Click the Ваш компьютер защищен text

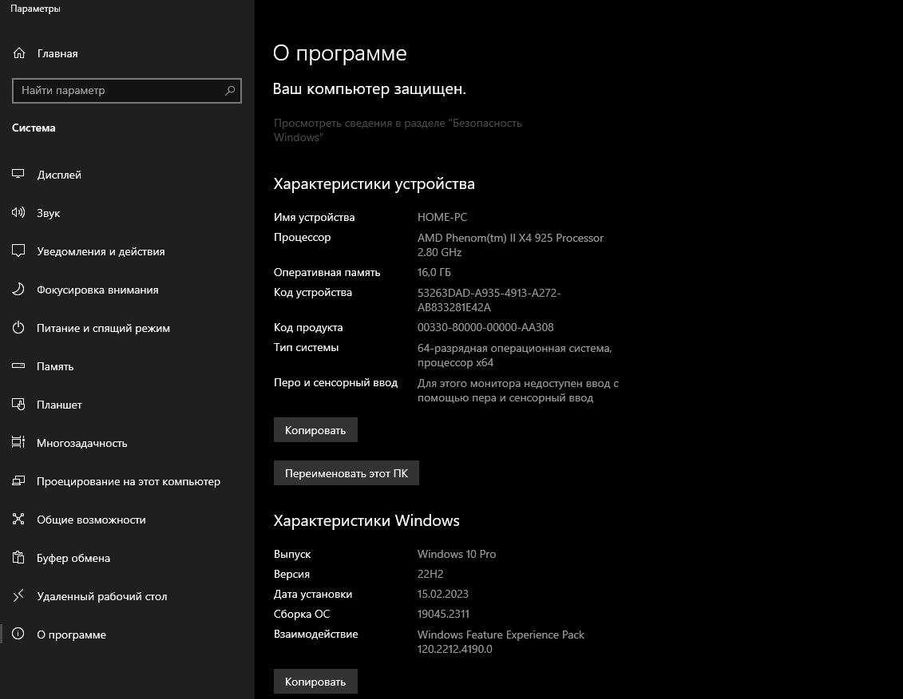(x=369, y=89)
